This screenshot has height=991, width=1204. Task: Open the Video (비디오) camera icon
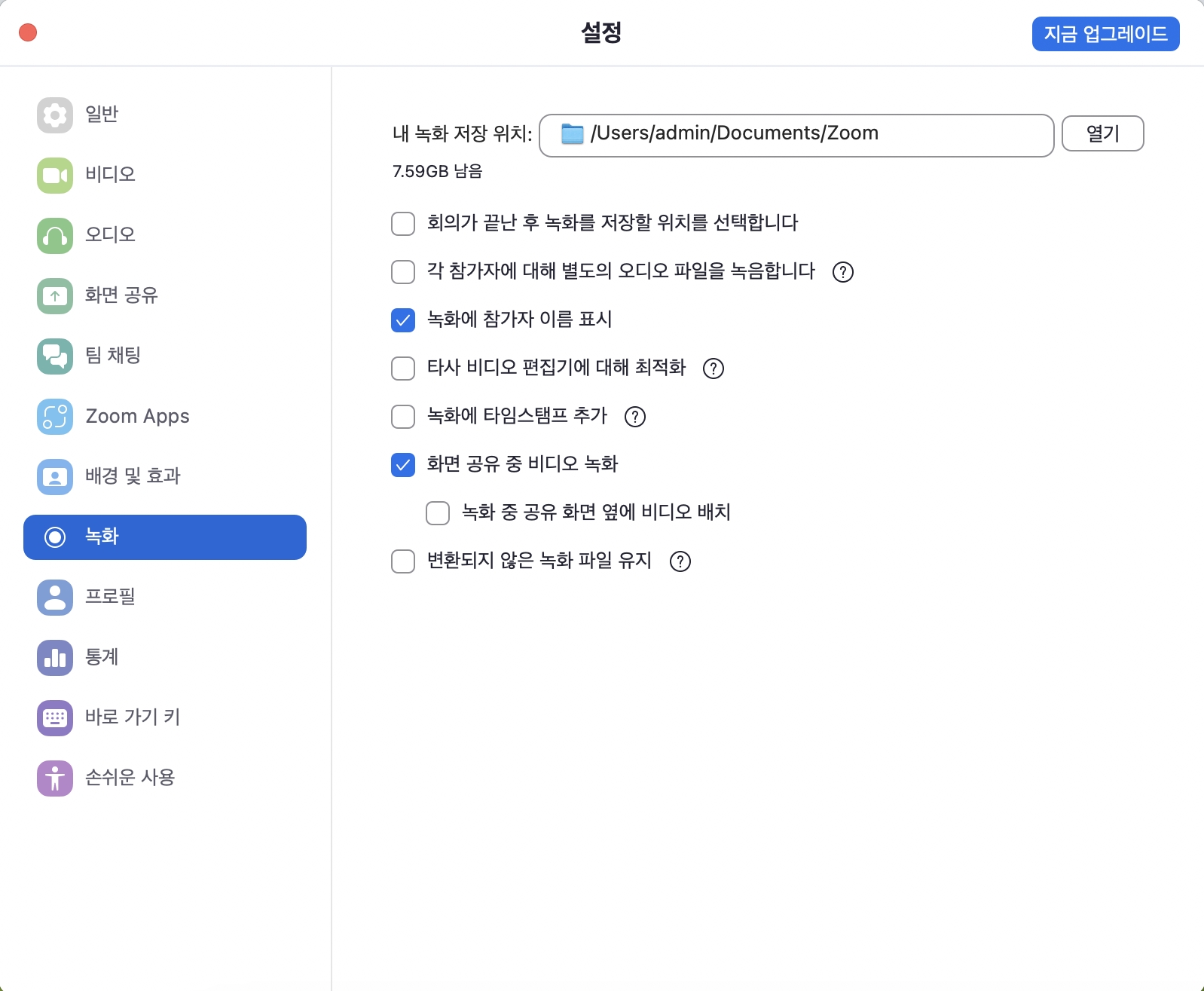tap(55, 176)
